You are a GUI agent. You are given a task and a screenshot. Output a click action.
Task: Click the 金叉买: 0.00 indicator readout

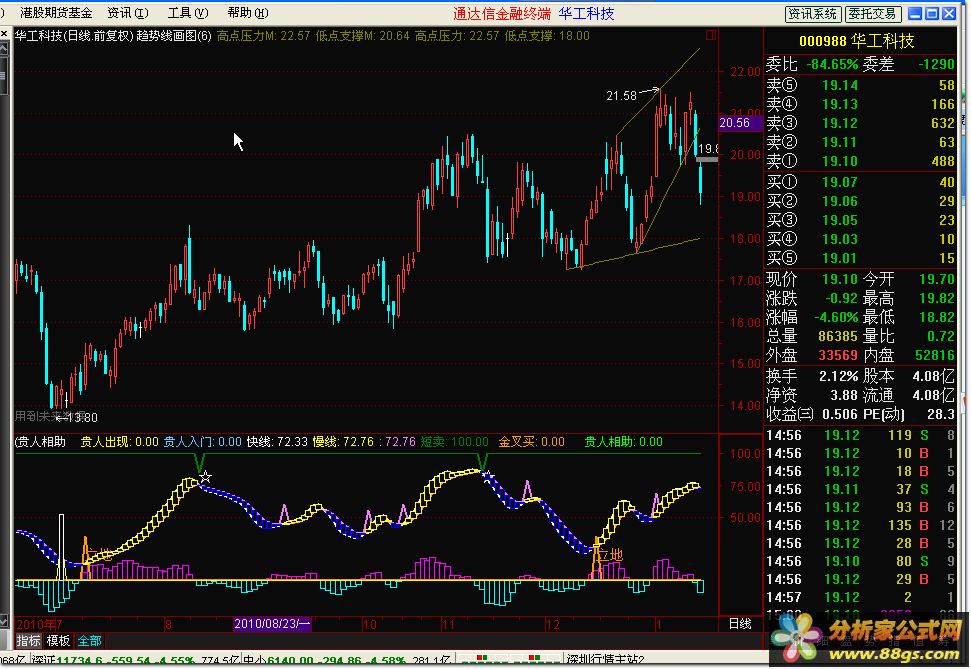coord(531,442)
